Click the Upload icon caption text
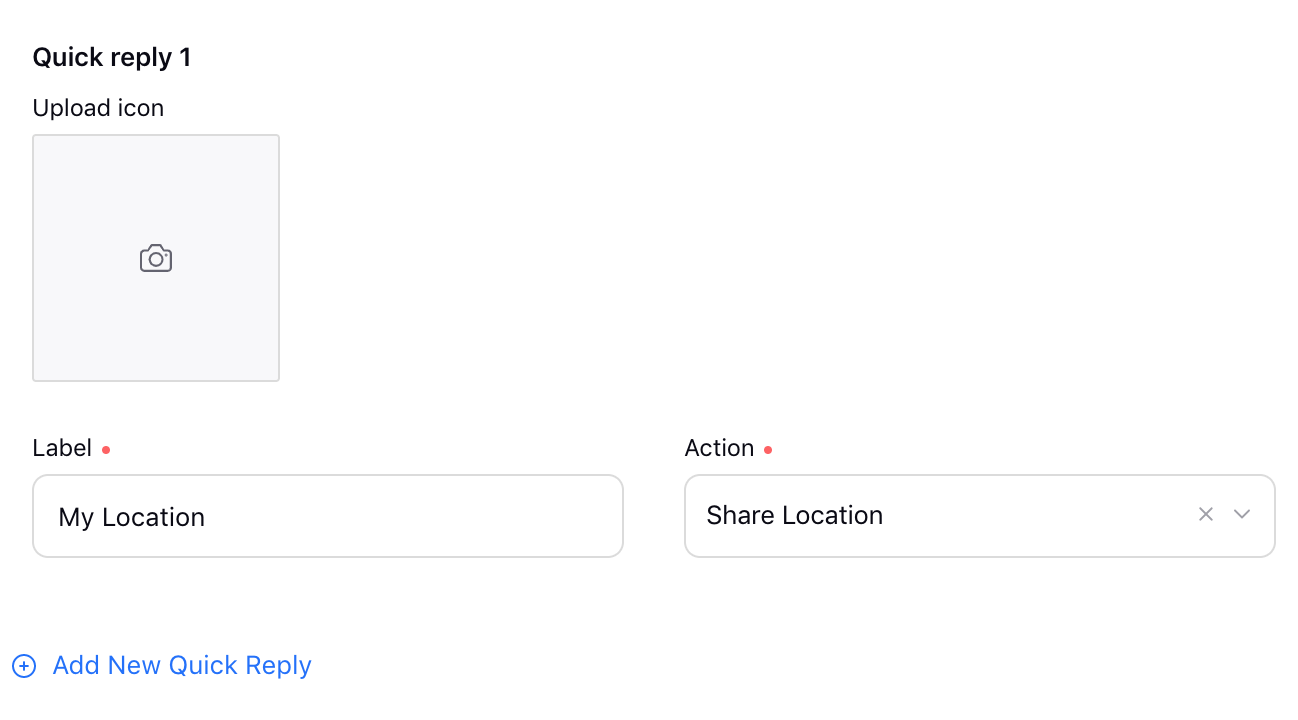The width and height of the screenshot is (1298, 720). [x=98, y=108]
